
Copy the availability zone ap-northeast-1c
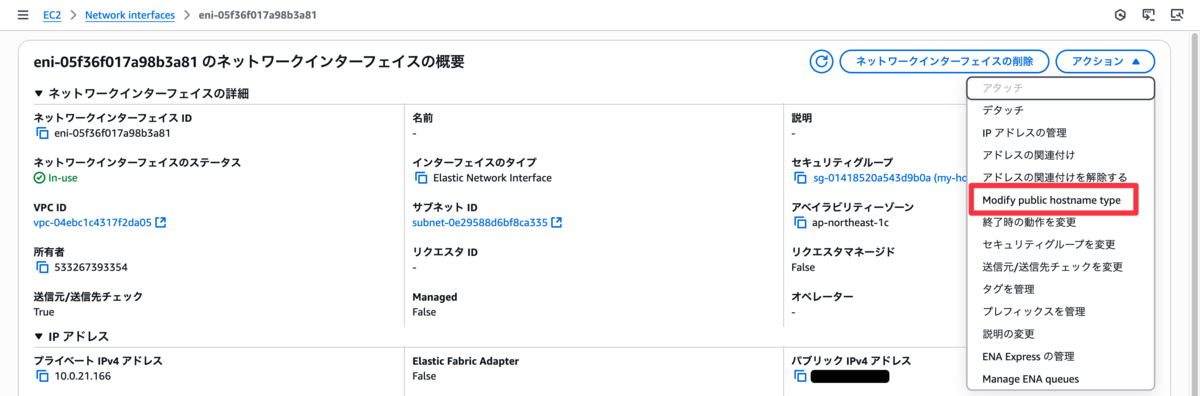pos(800,222)
